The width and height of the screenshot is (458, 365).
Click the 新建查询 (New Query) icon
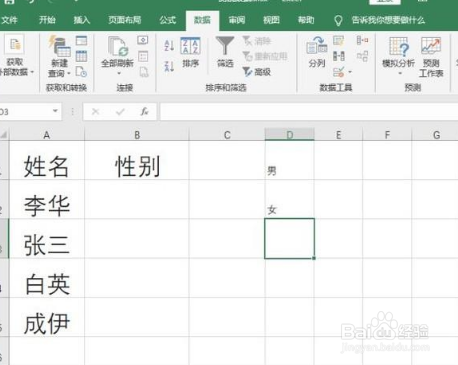tap(59, 46)
